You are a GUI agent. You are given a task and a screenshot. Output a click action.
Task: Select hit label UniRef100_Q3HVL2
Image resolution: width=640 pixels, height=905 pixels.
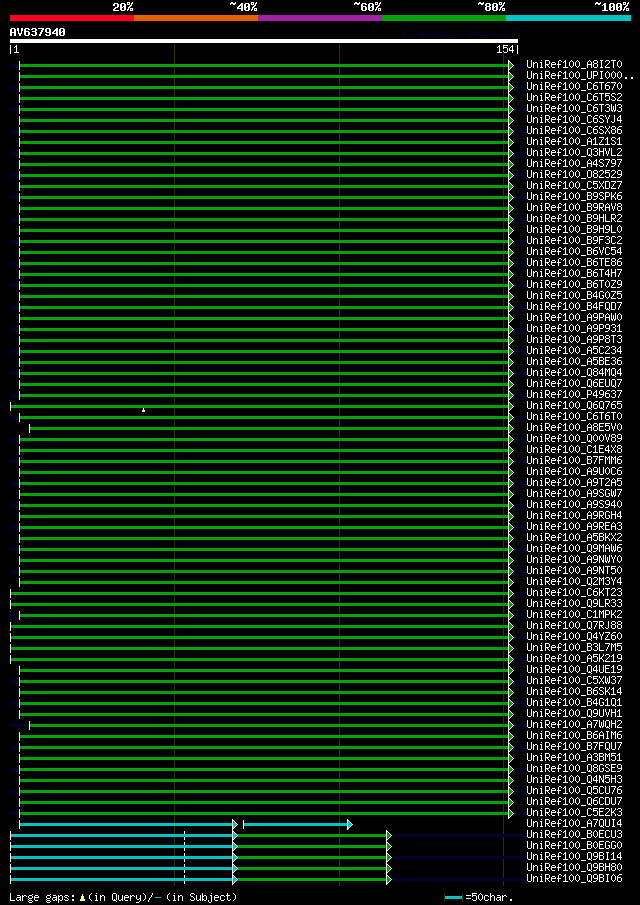pos(574,152)
